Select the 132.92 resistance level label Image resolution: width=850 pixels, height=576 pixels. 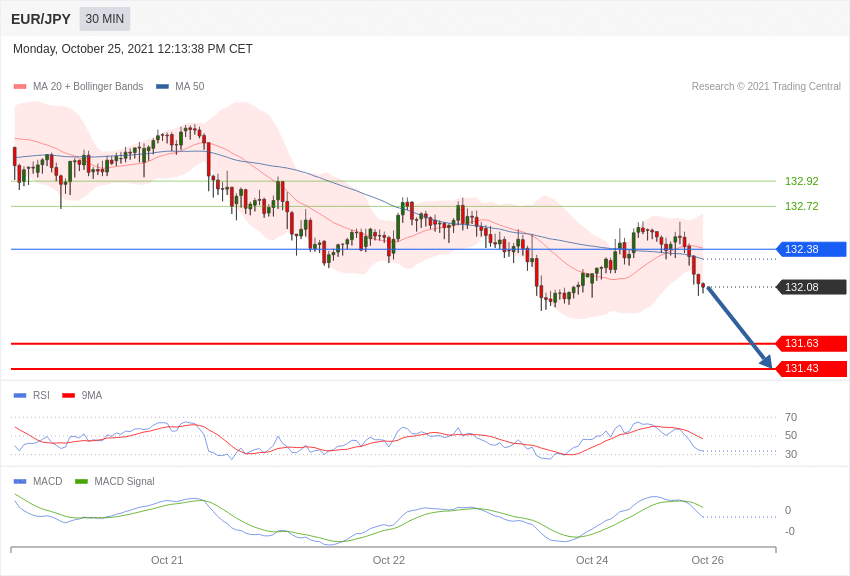[x=802, y=182]
